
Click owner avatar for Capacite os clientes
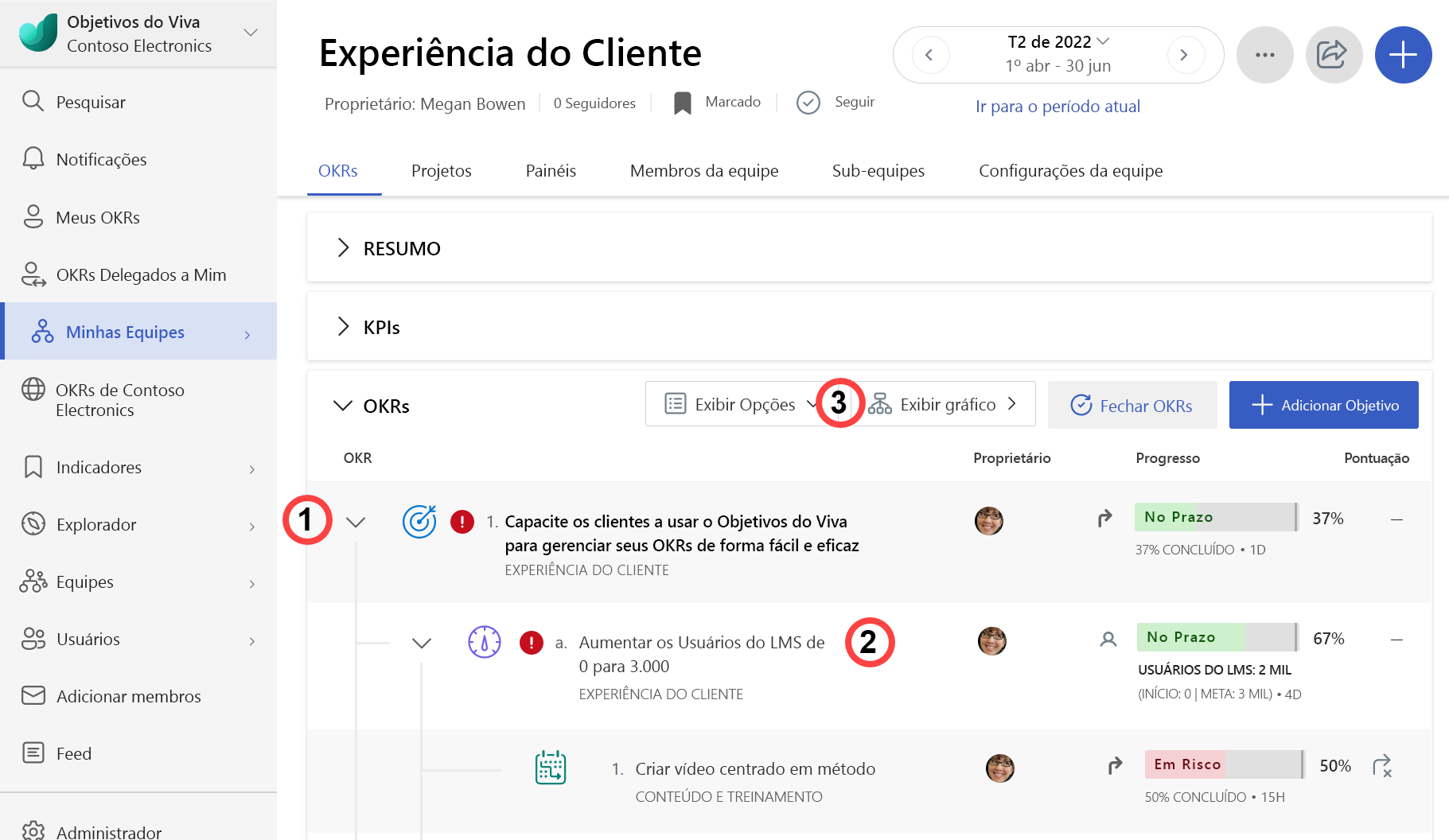tap(989, 521)
